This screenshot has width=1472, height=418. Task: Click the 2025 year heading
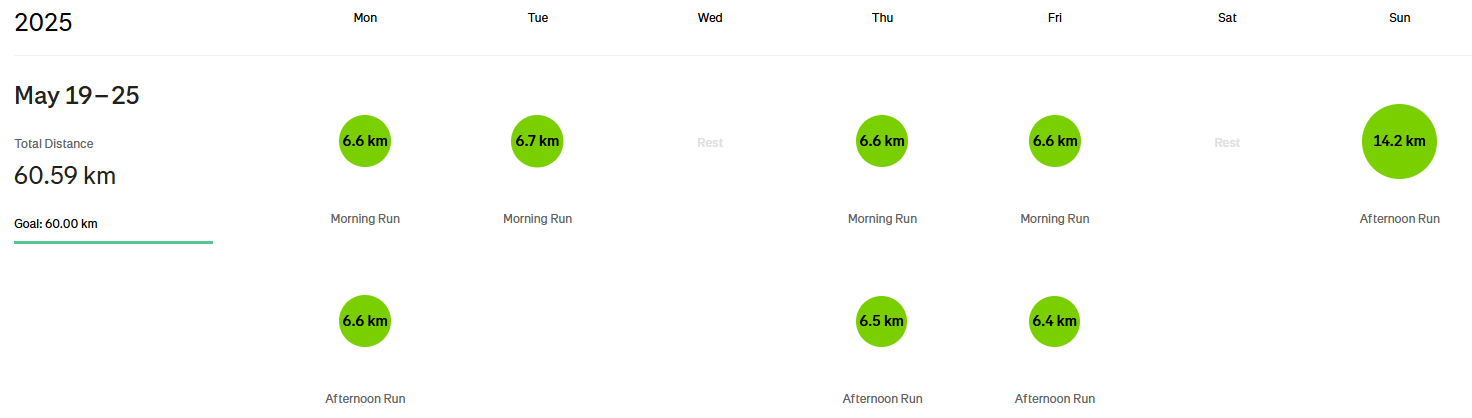point(43,22)
